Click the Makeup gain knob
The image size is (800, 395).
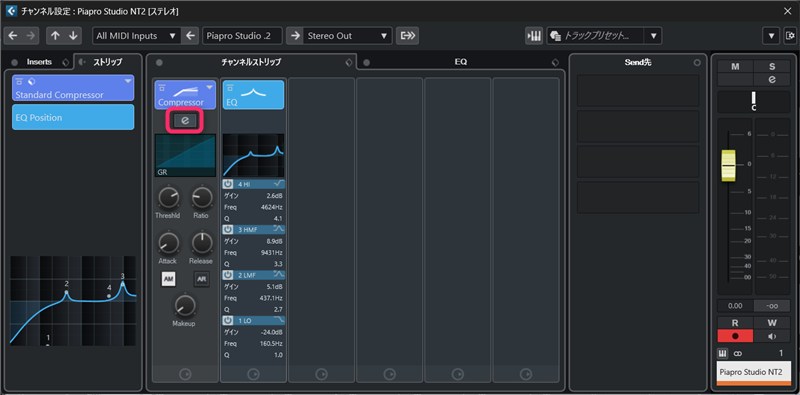coord(184,306)
